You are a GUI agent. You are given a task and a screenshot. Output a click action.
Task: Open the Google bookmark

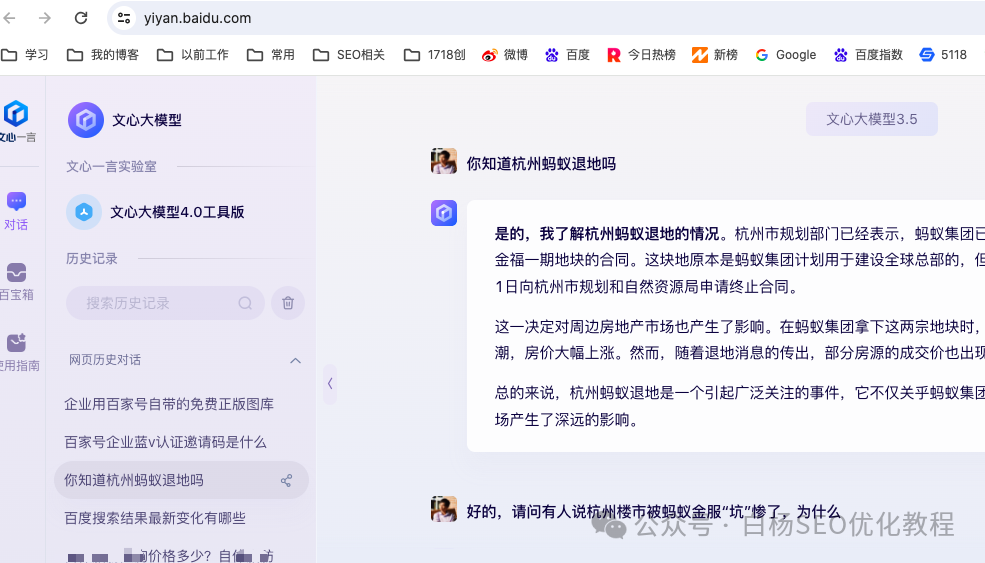point(786,55)
